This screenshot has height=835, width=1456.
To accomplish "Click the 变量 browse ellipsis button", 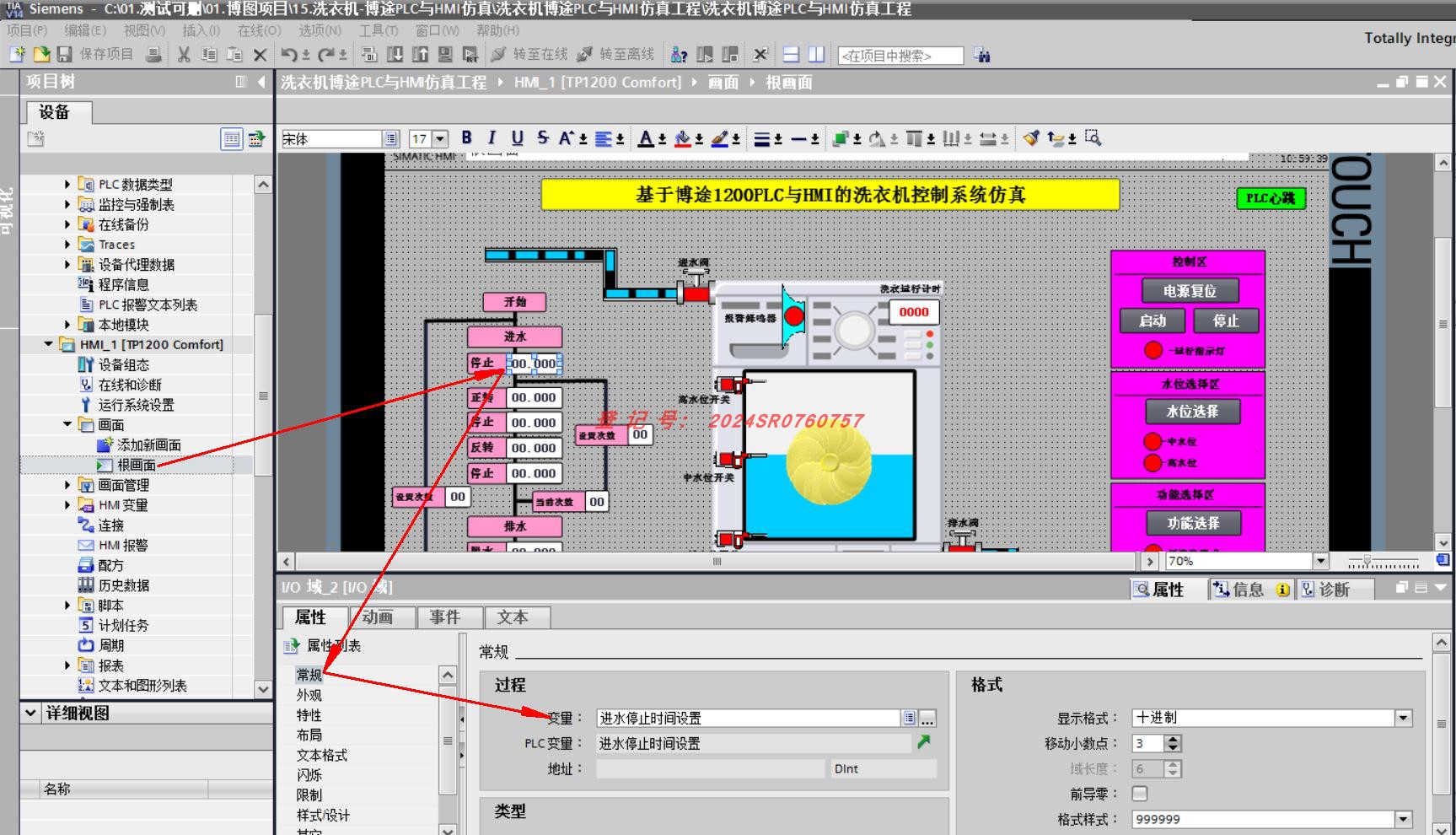I will 927,719.
